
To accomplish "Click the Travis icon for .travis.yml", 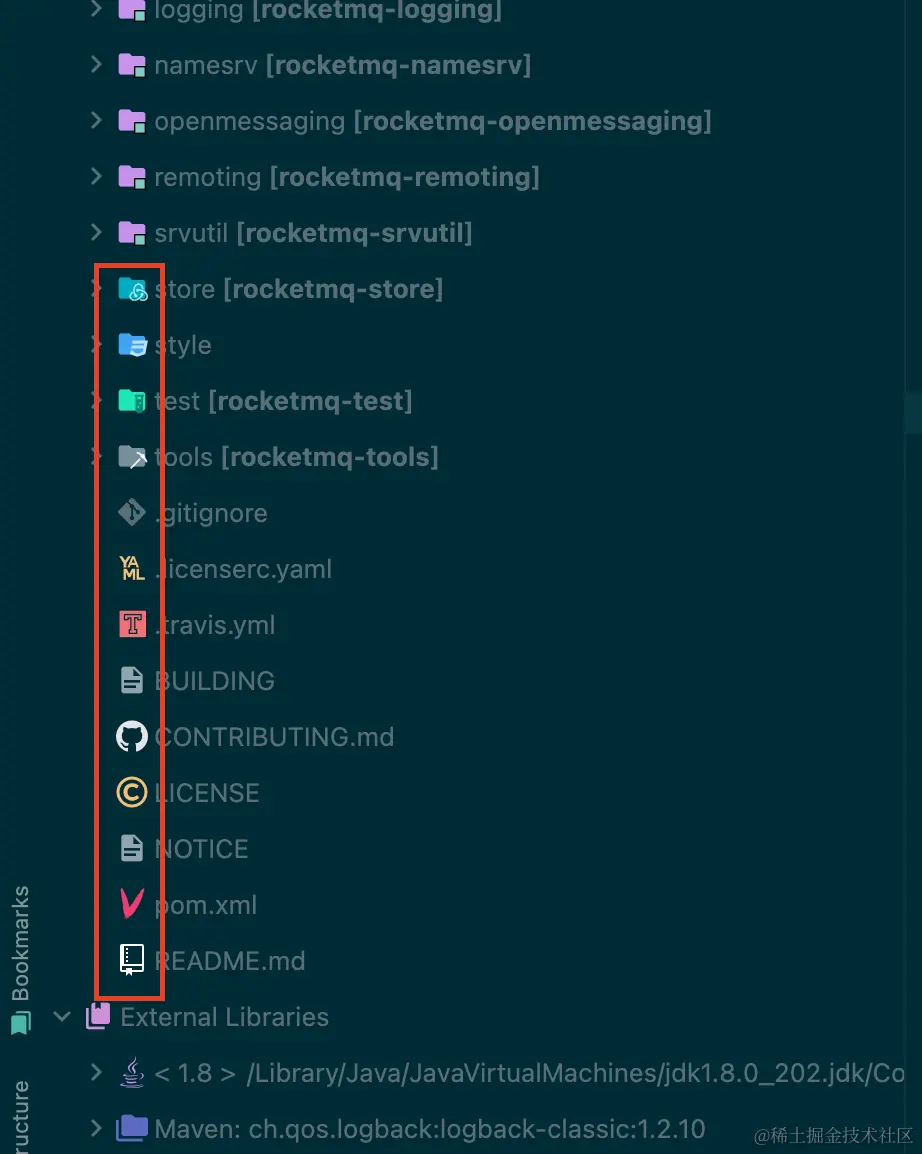I will click(131, 625).
